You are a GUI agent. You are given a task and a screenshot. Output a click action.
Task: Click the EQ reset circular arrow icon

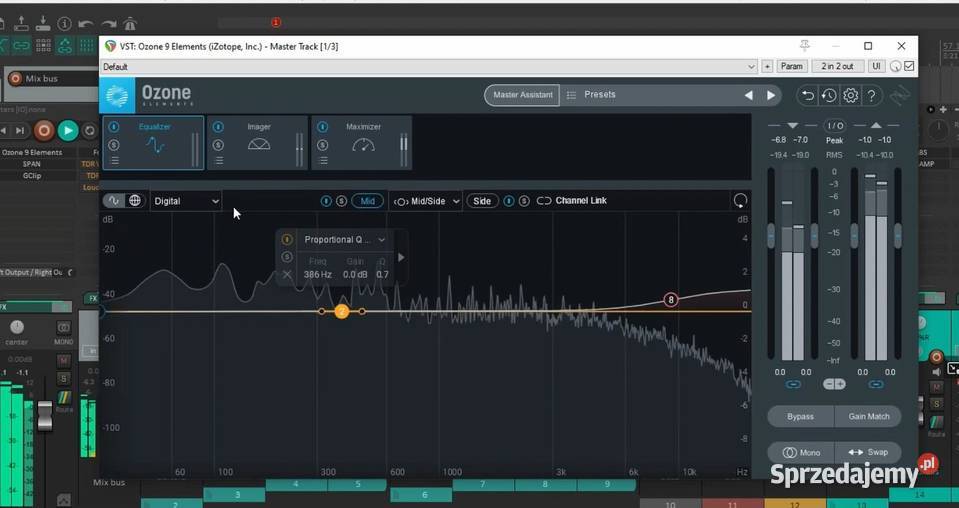(740, 201)
